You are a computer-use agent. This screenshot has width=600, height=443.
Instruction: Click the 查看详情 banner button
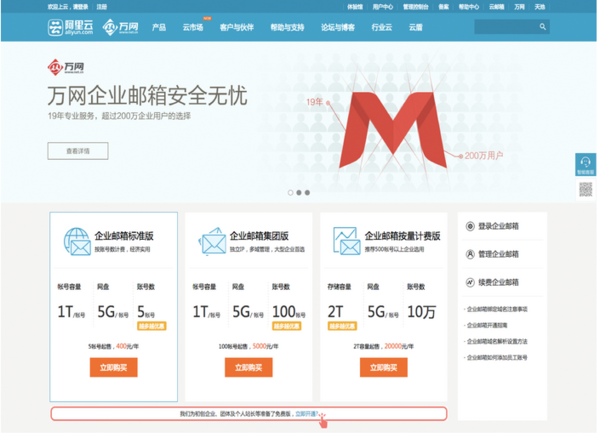tap(78, 151)
